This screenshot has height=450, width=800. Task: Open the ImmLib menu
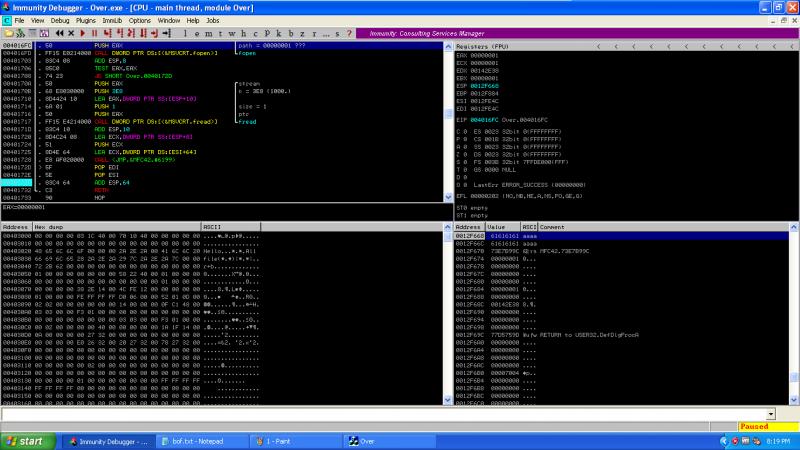112,20
